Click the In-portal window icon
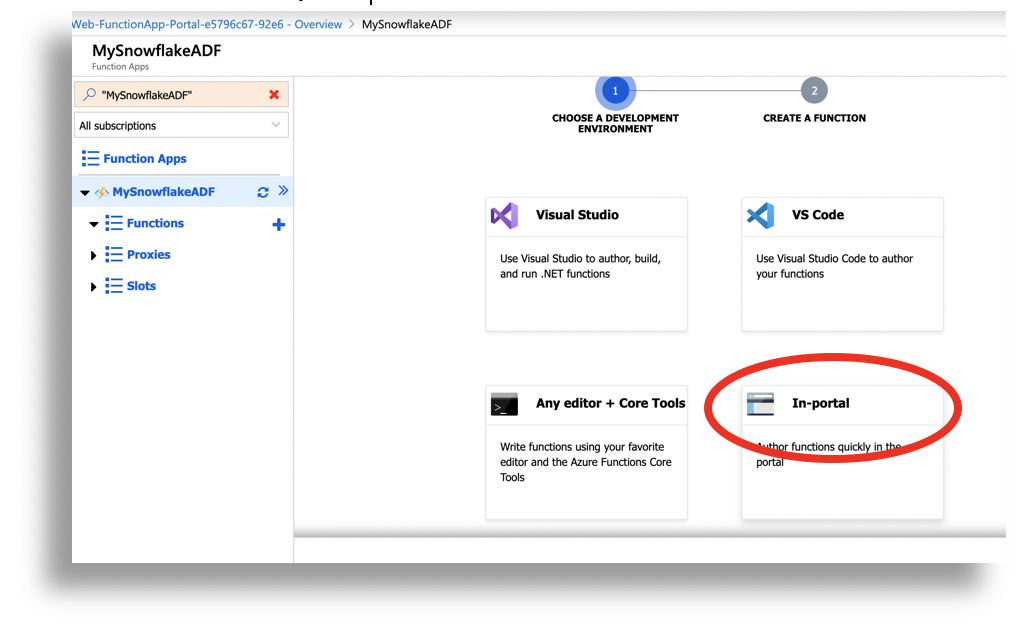This screenshot has width=1036, height=634. click(x=760, y=404)
